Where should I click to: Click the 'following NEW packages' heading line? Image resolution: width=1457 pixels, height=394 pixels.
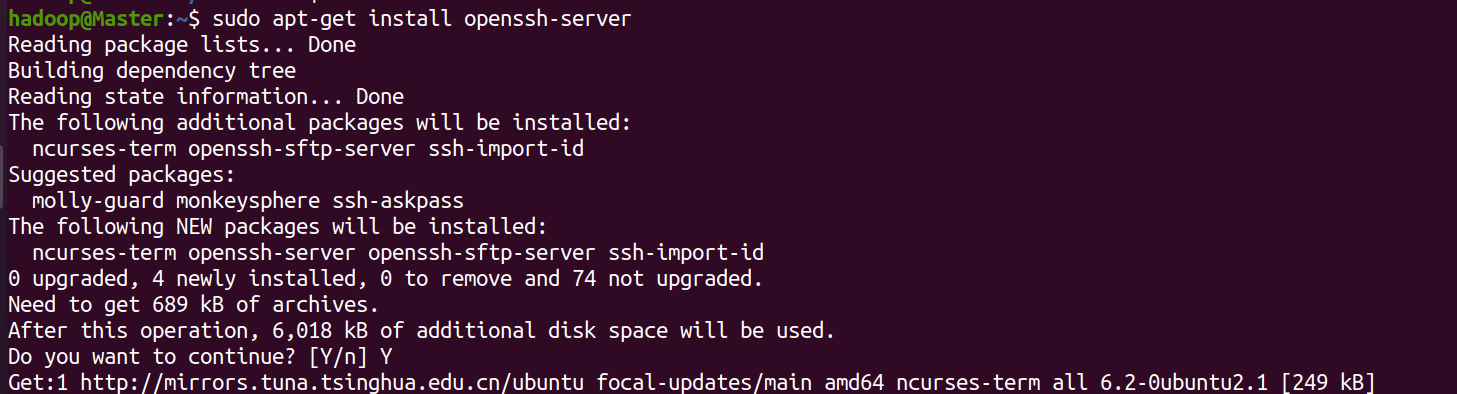[278, 227]
